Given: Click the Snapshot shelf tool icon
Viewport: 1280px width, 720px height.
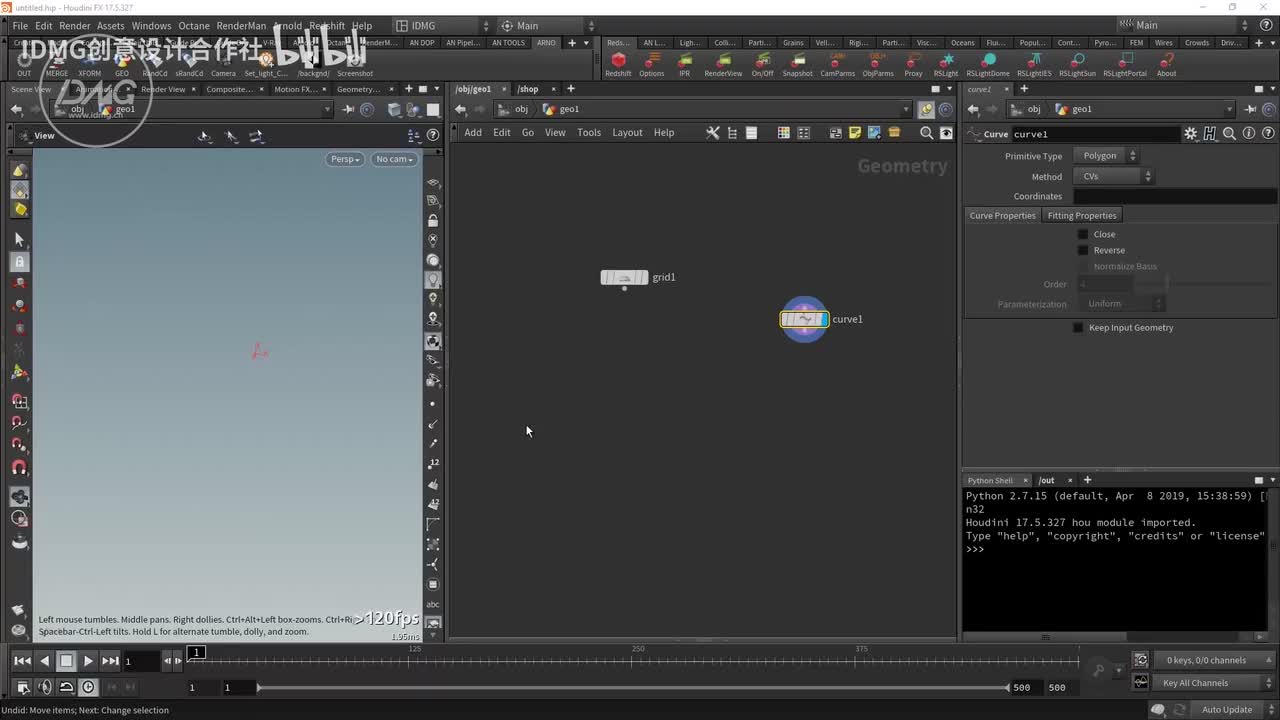Looking at the screenshot, I should coord(797,61).
